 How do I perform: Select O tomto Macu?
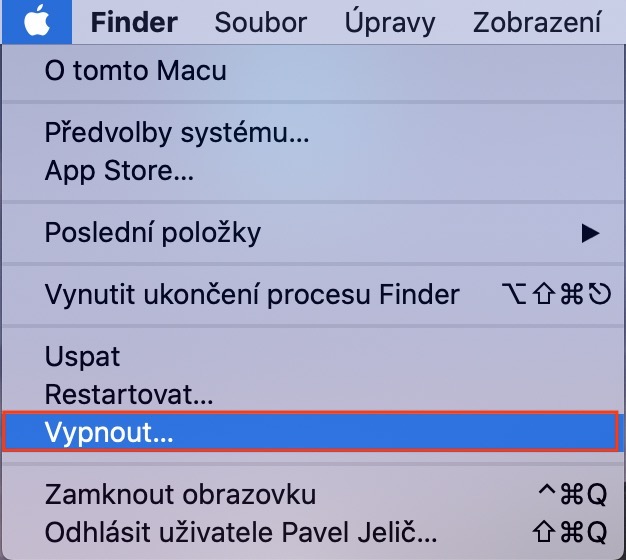135,71
